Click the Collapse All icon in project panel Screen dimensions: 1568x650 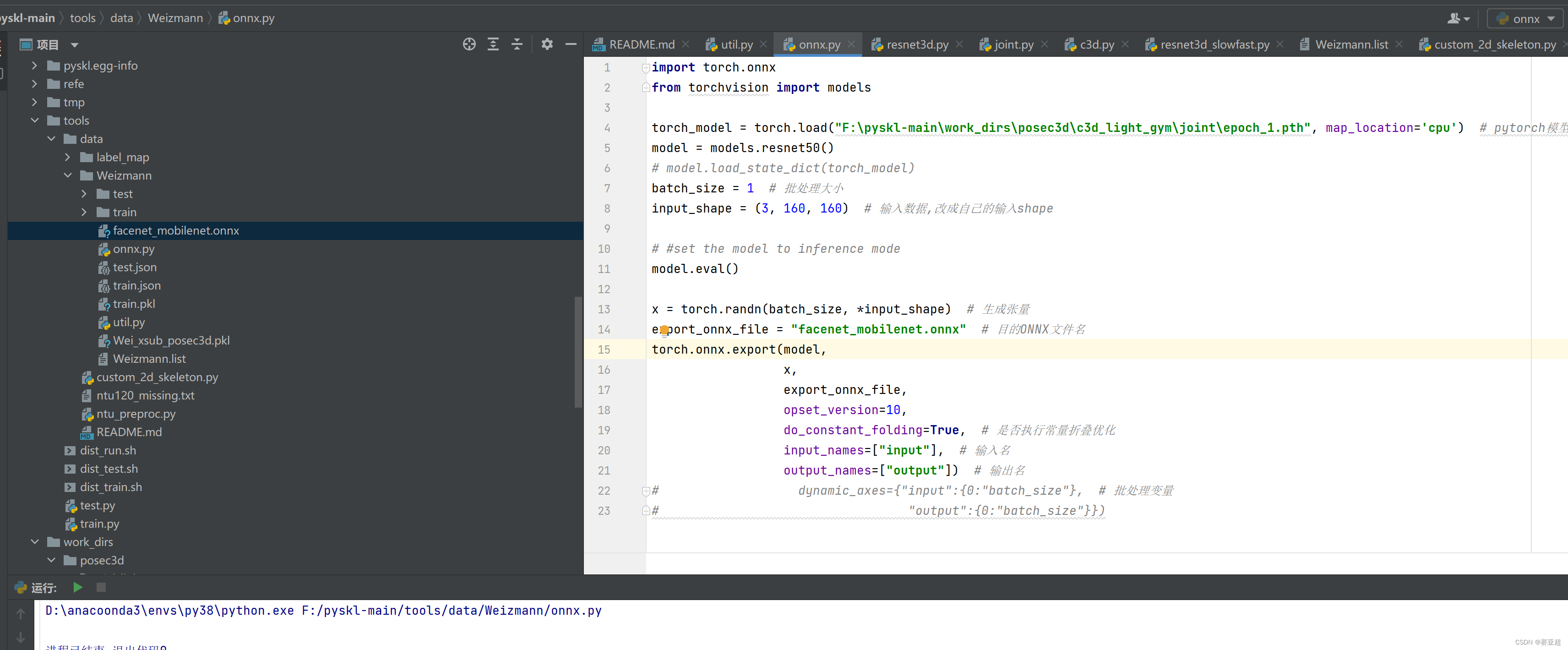517,44
